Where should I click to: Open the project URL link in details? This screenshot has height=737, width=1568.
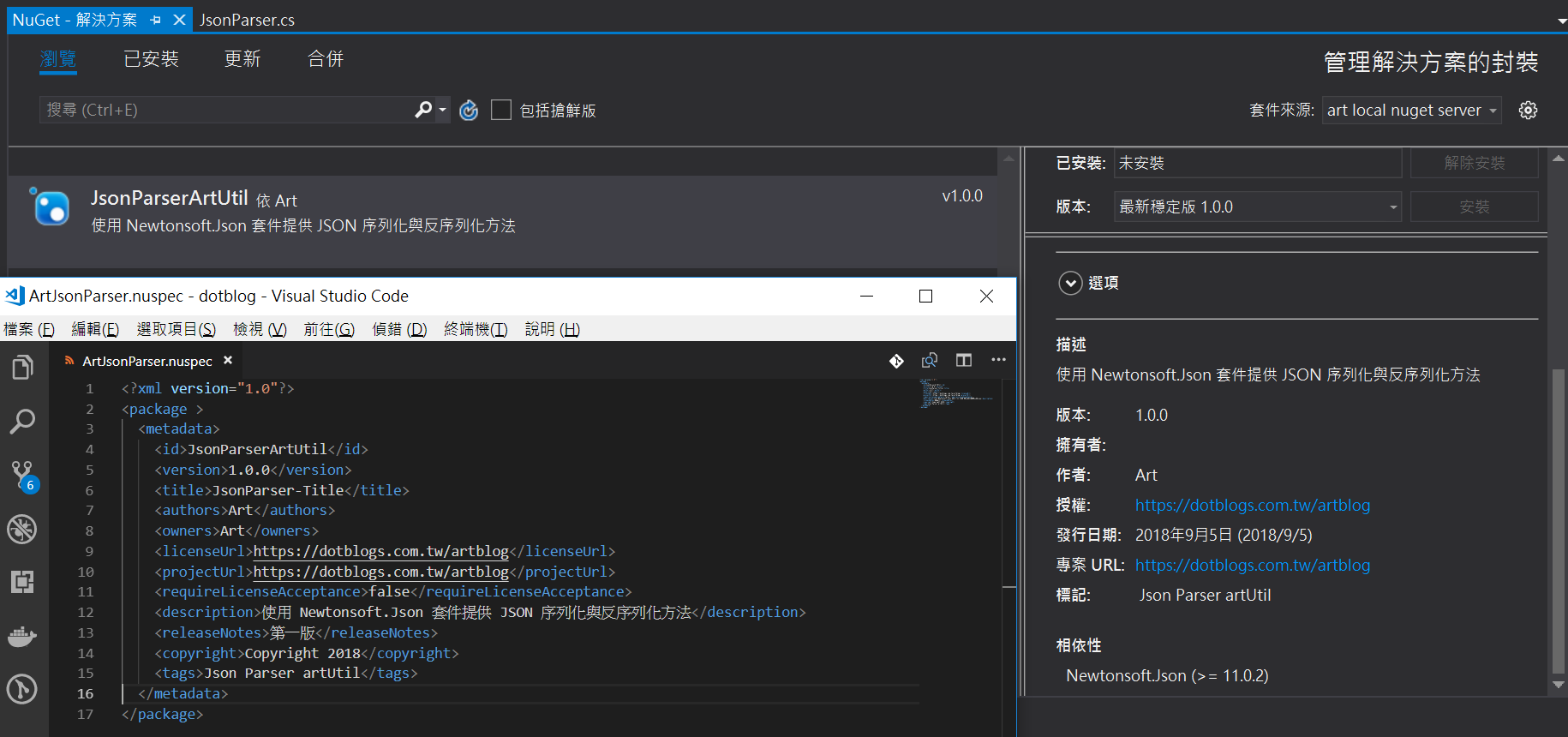[x=1252, y=566]
